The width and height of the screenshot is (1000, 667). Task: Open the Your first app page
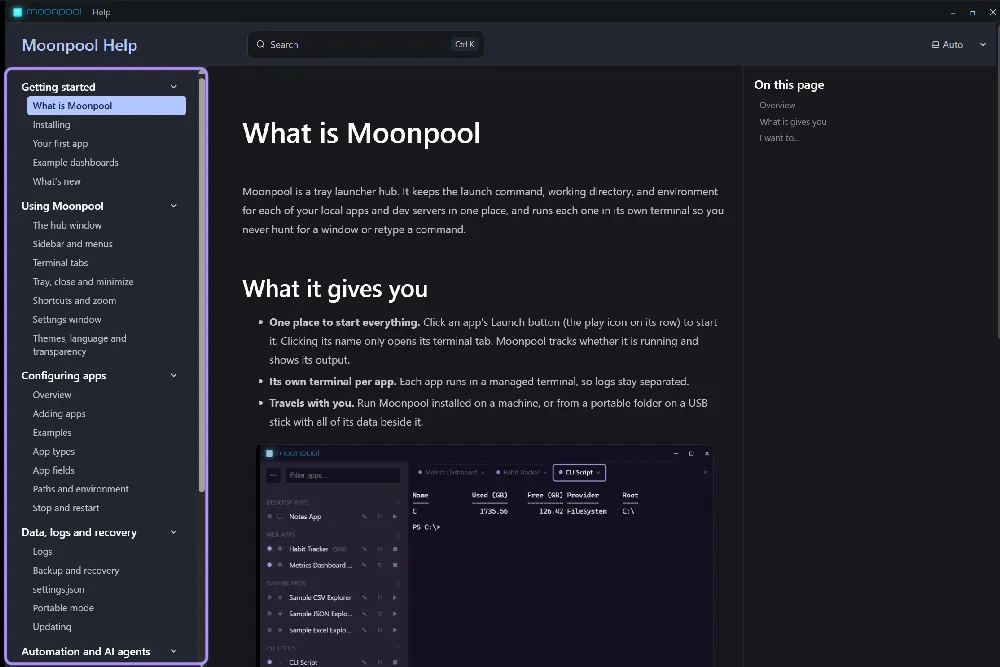(61, 143)
